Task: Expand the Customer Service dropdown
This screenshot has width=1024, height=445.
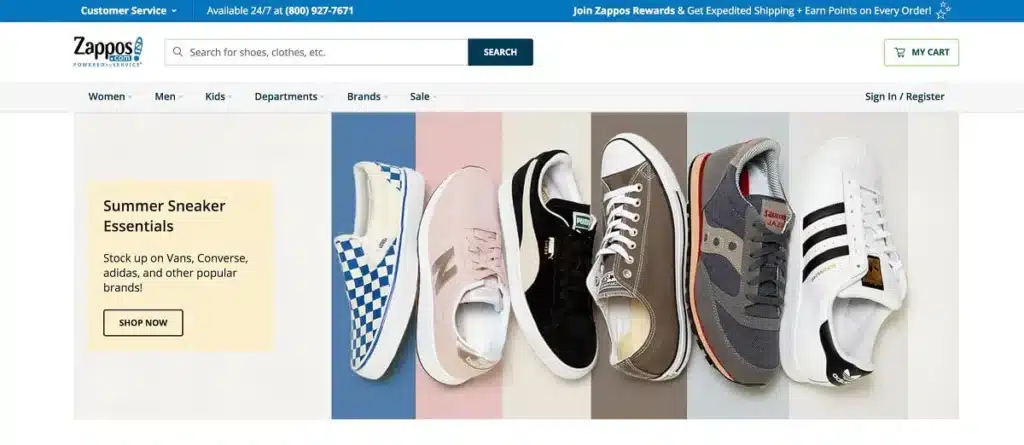Action: pos(128,11)
